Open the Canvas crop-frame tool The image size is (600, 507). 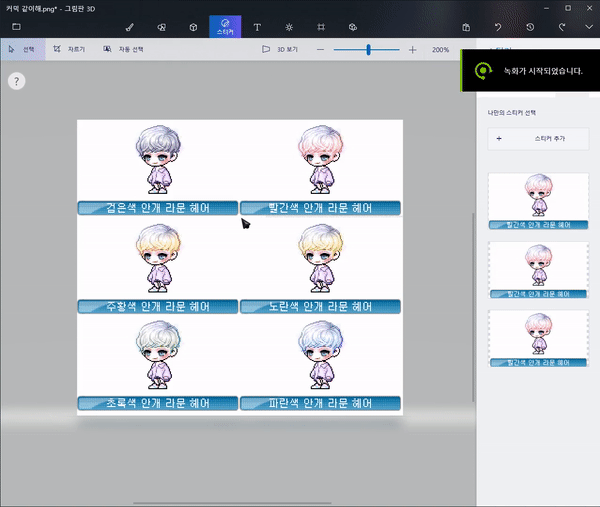click(321, 26)
